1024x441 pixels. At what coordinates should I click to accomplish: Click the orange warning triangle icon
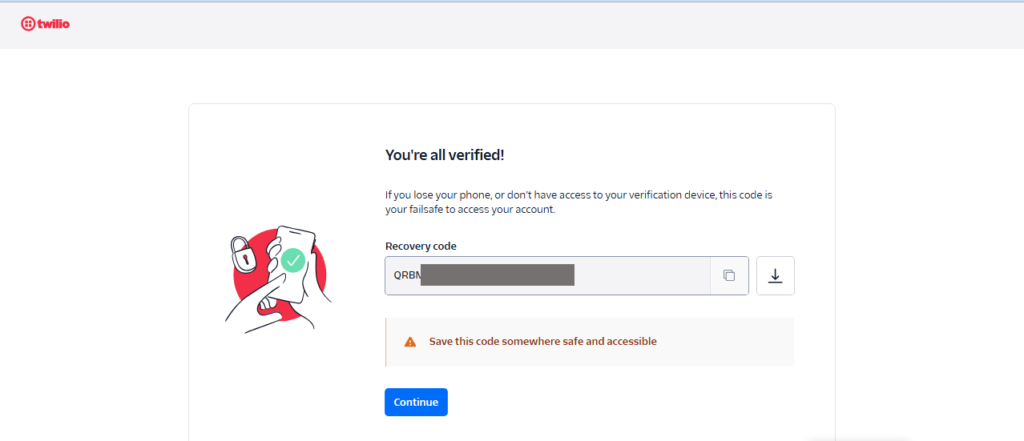pyautogui.click(x=410, y=342)
